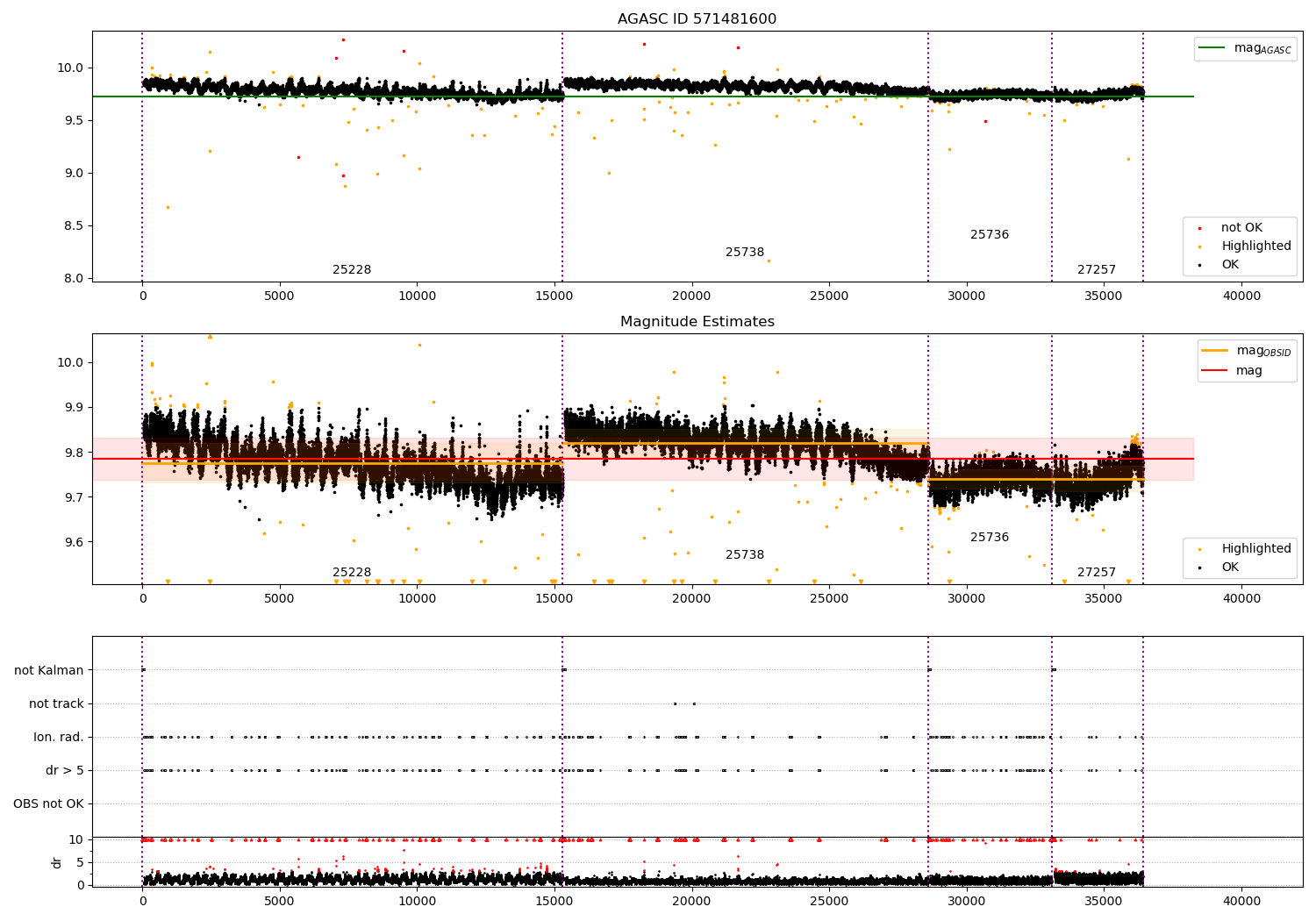1316x921 pixels.
Task: Click x-tick 30000 on Magnitude Estimates plot
Action: click(967, 599)
